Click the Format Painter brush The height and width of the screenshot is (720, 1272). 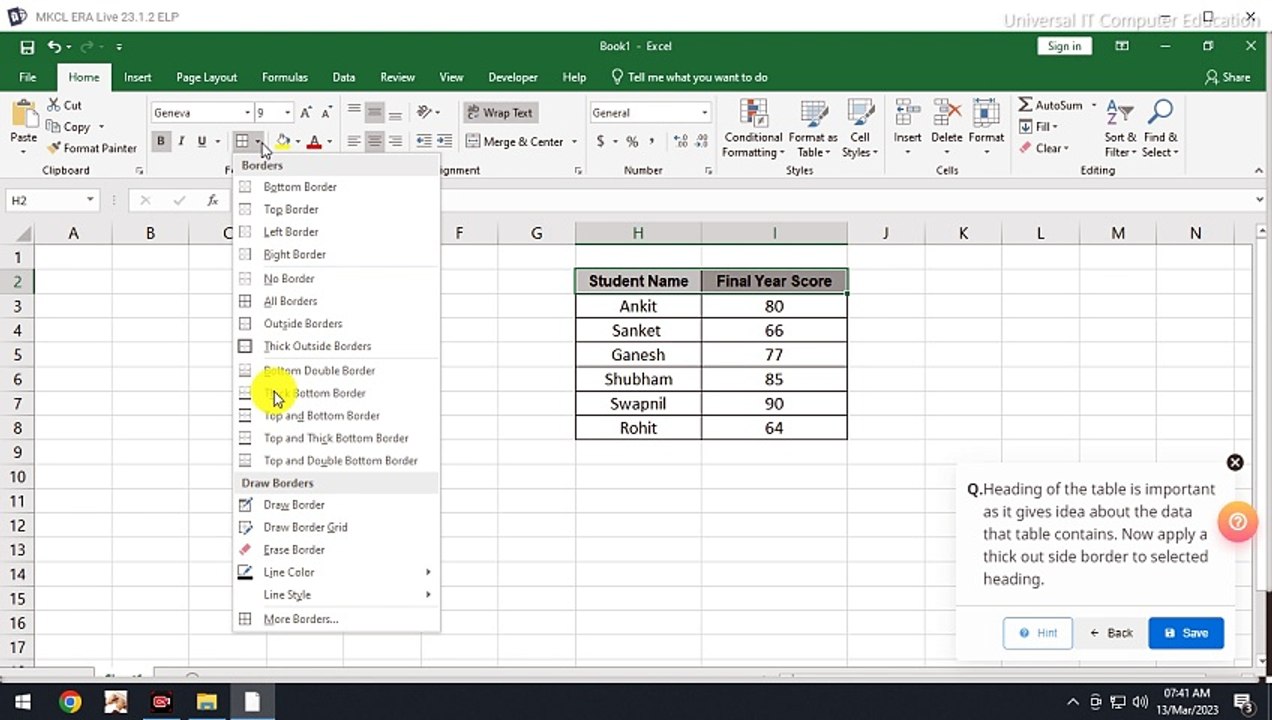[91, 148]
